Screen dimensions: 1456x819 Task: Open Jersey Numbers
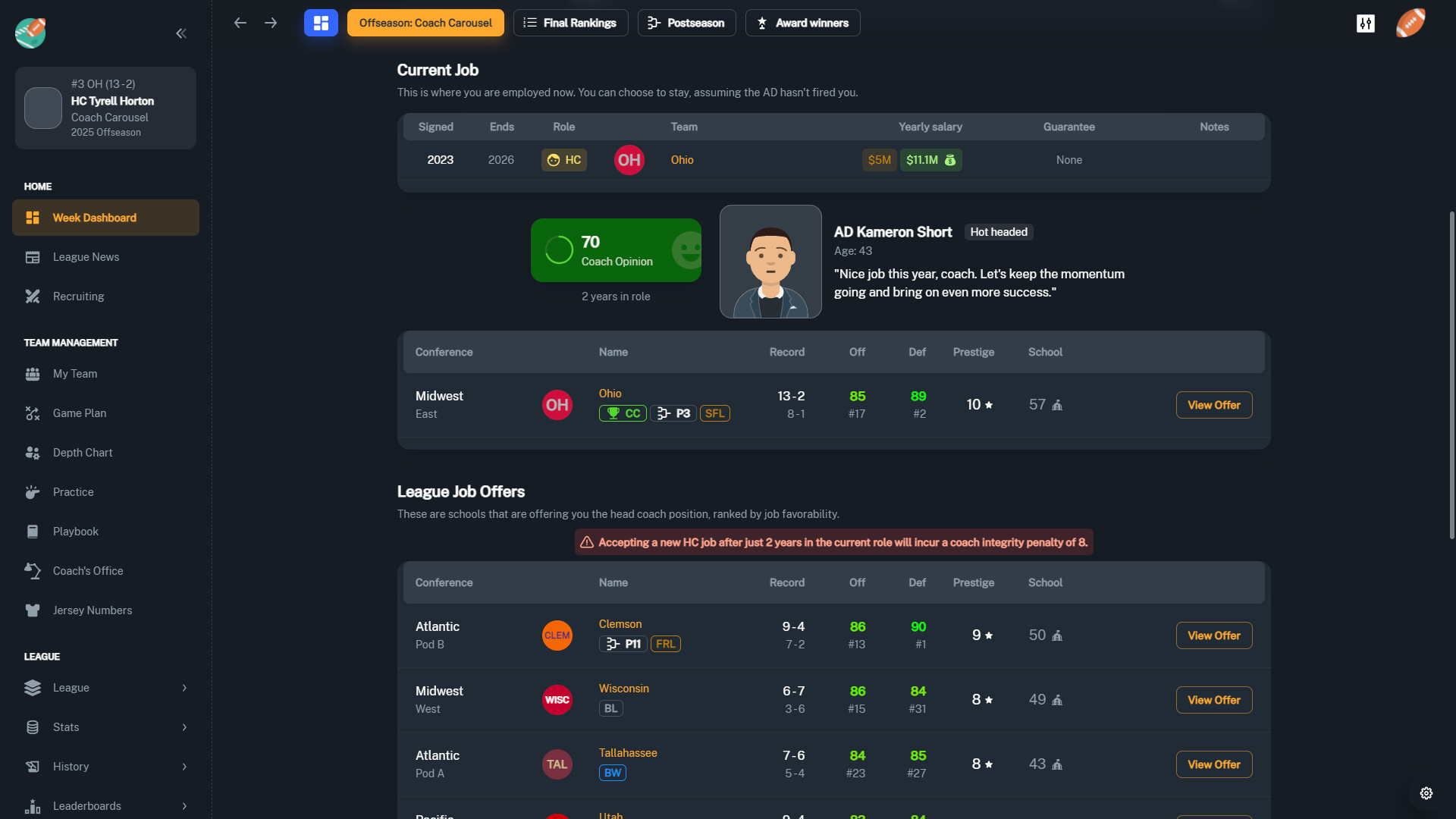pos(93,610)
